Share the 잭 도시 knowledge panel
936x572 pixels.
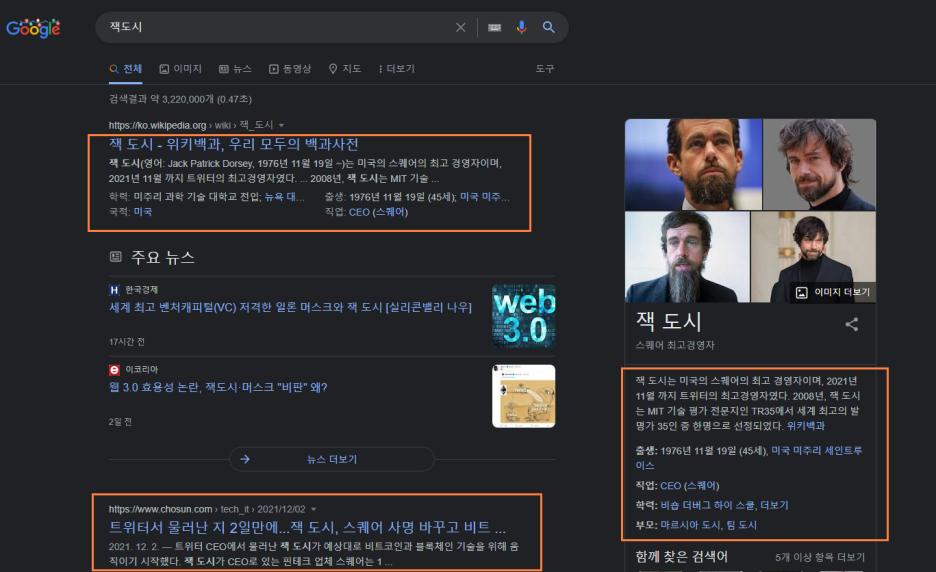pos(852,324)
